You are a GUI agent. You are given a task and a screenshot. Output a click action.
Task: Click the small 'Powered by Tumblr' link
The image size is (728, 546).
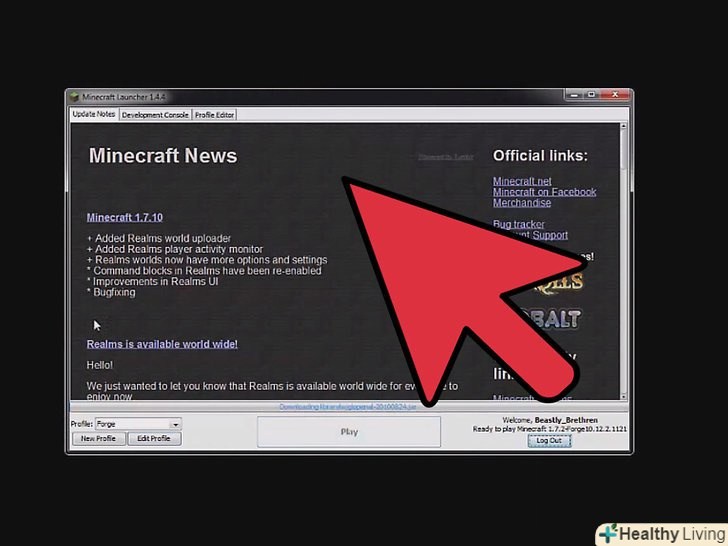[446, 157]
